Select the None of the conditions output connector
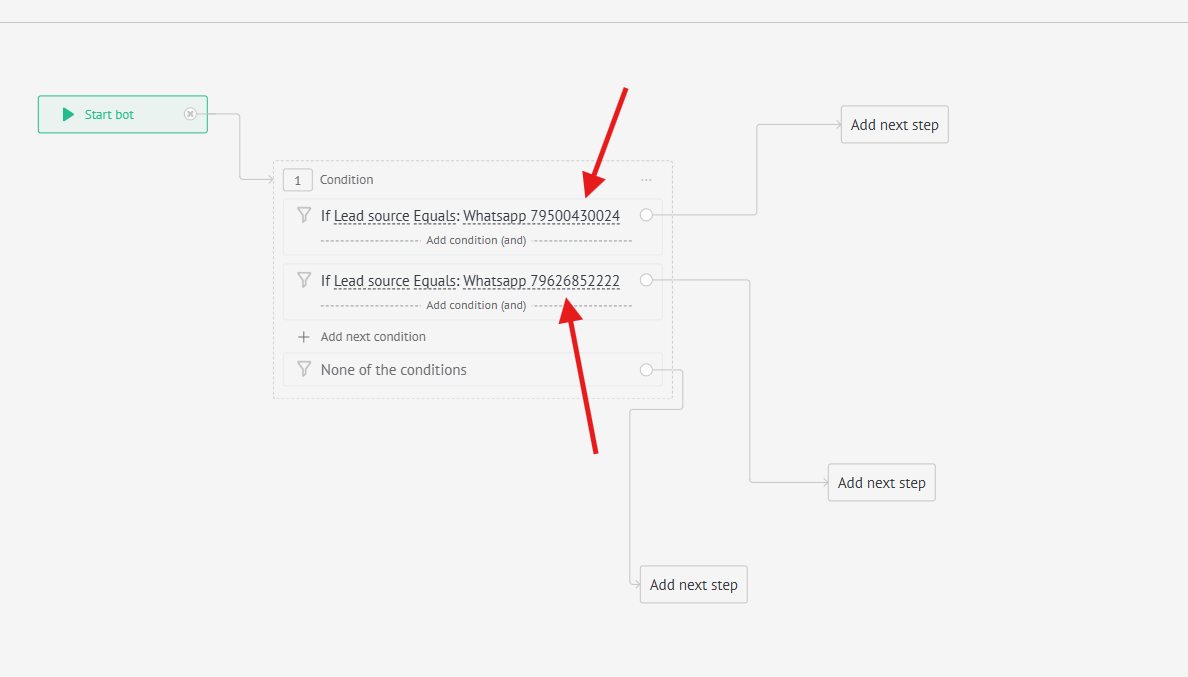 646,370
